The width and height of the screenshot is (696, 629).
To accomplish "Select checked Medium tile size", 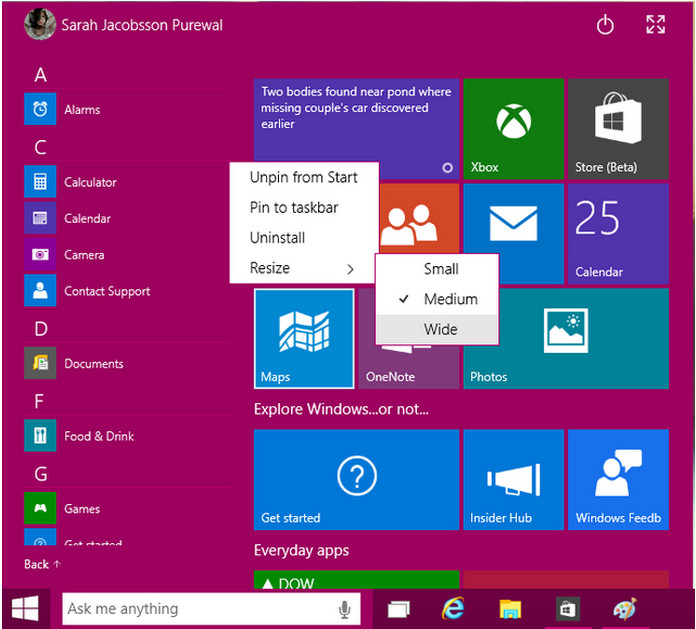I will (437, 299).
